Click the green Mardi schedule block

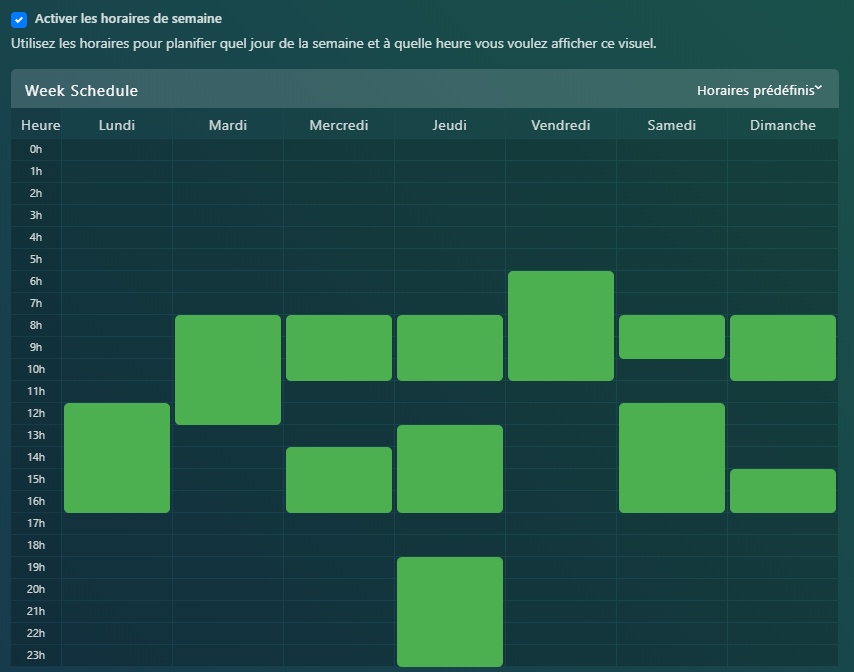[x=228, y=370]
